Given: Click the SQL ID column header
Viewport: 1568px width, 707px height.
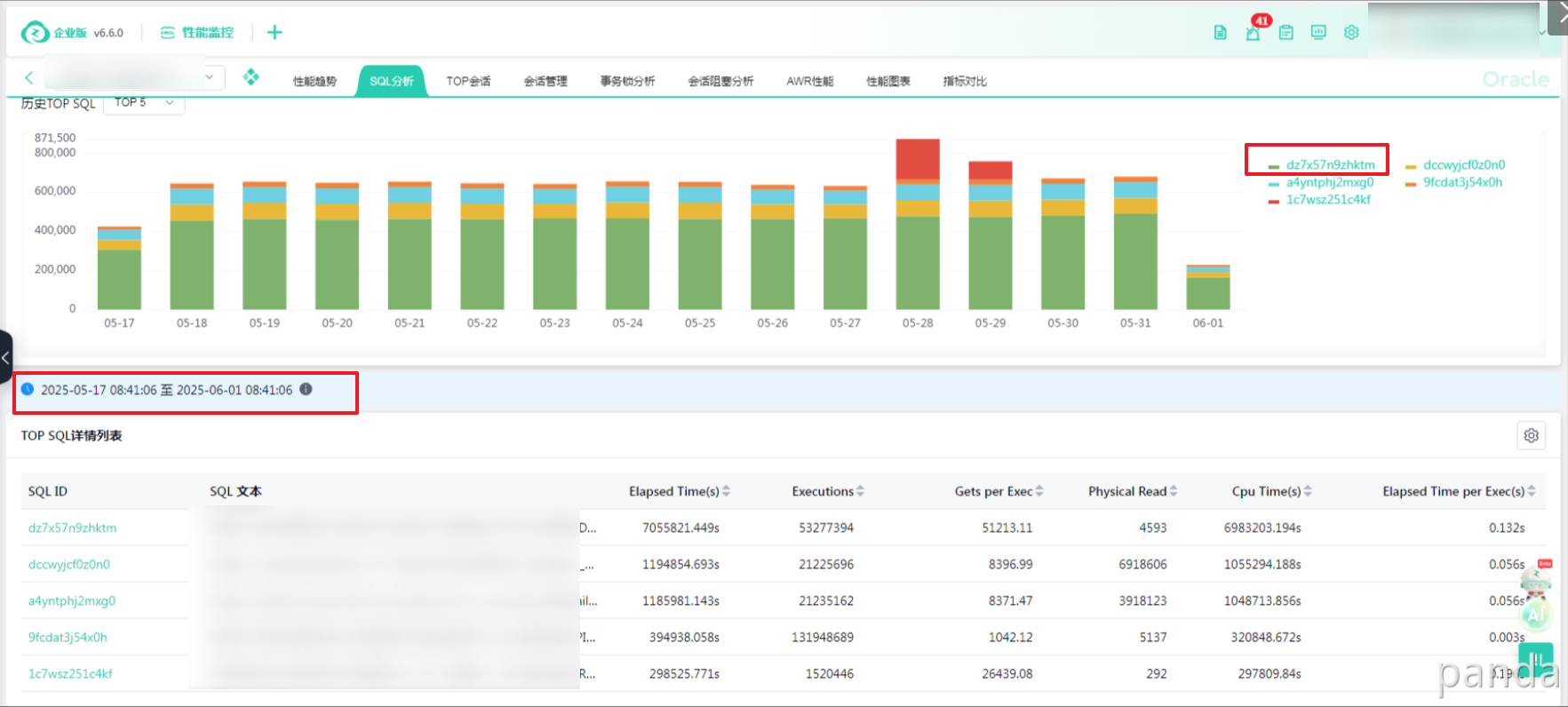Looking at the screenshot, I should (48, 491).
